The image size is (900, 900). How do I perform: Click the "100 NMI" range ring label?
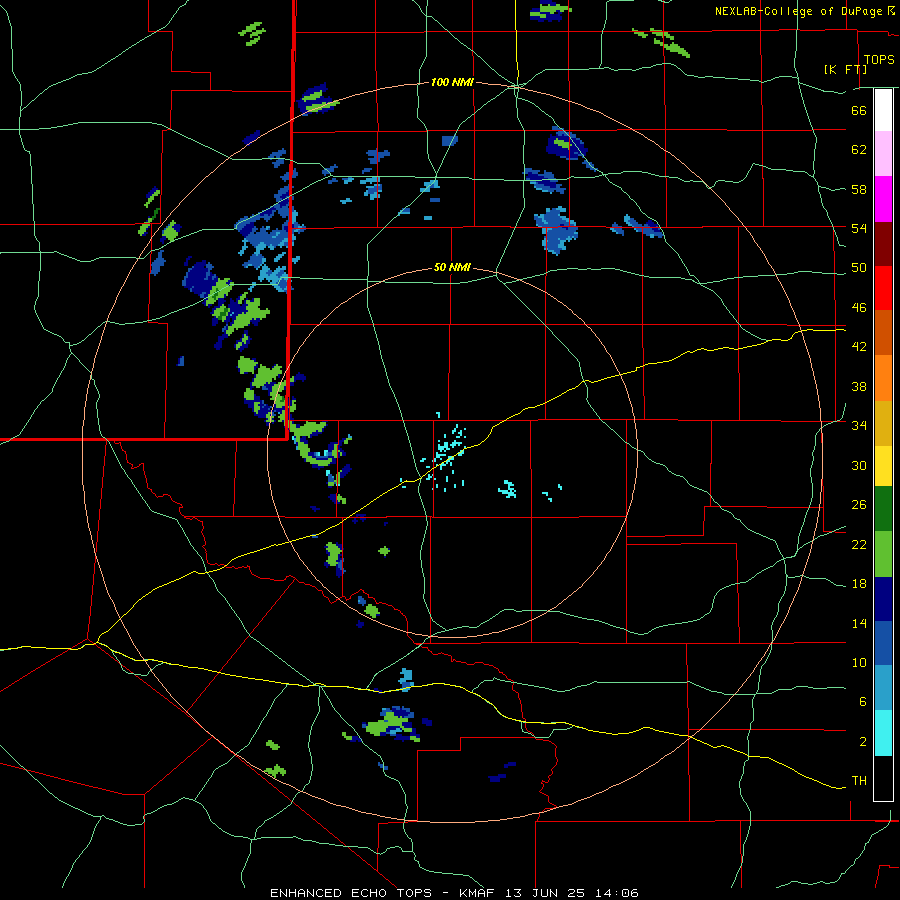point(452,82)
